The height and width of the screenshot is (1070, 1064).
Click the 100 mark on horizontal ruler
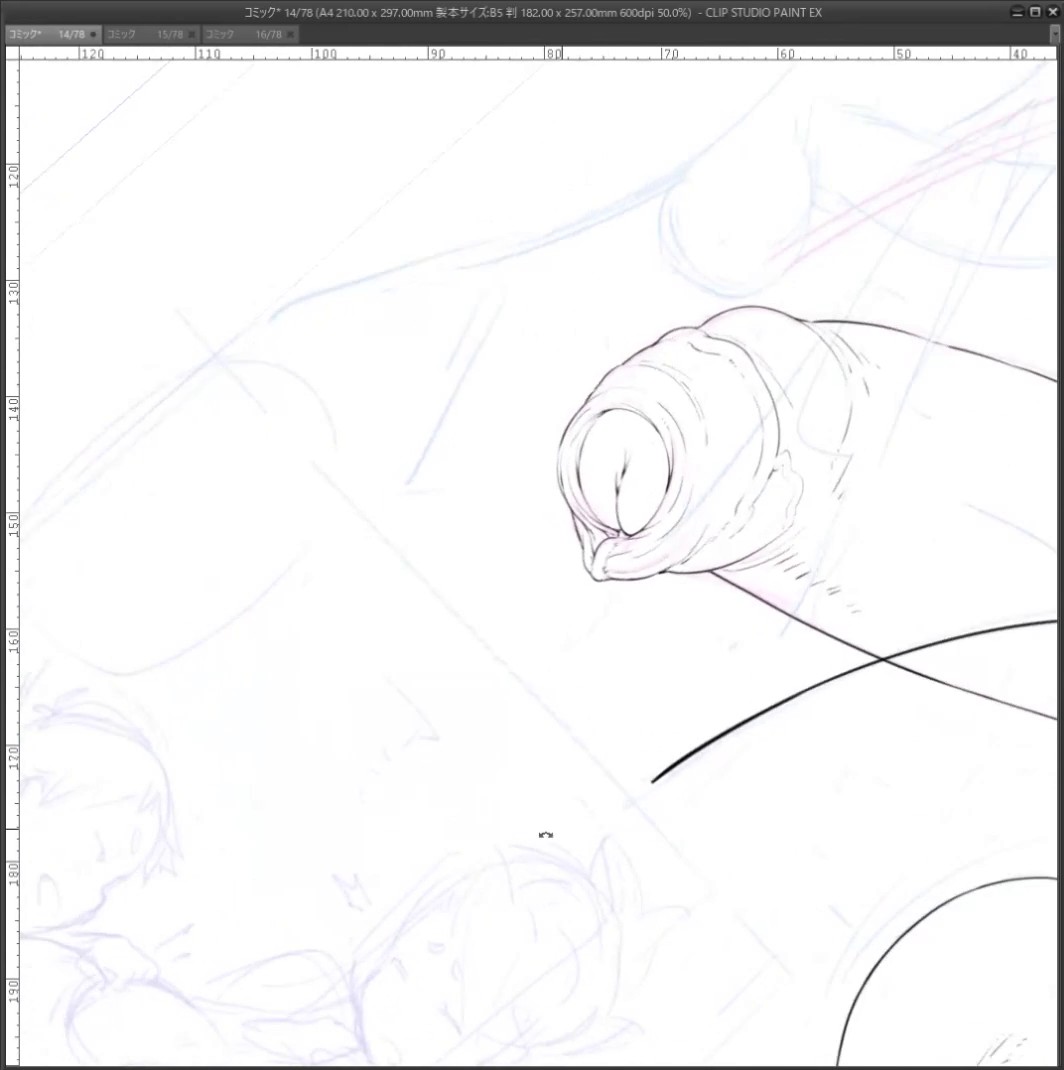click(x=325, y=54)
